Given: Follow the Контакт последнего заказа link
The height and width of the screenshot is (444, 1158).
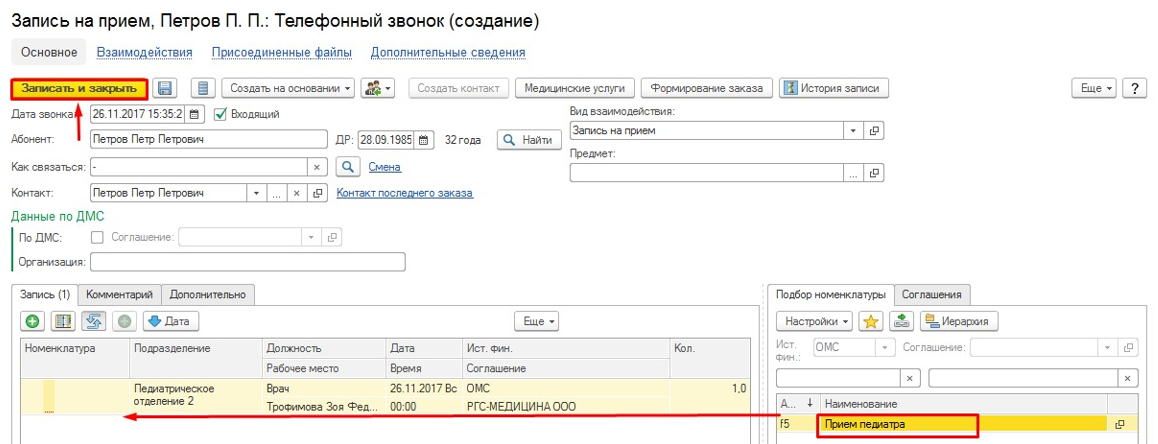Looking at the screenshot, I should pyautogui.click(x=404, y=193).
